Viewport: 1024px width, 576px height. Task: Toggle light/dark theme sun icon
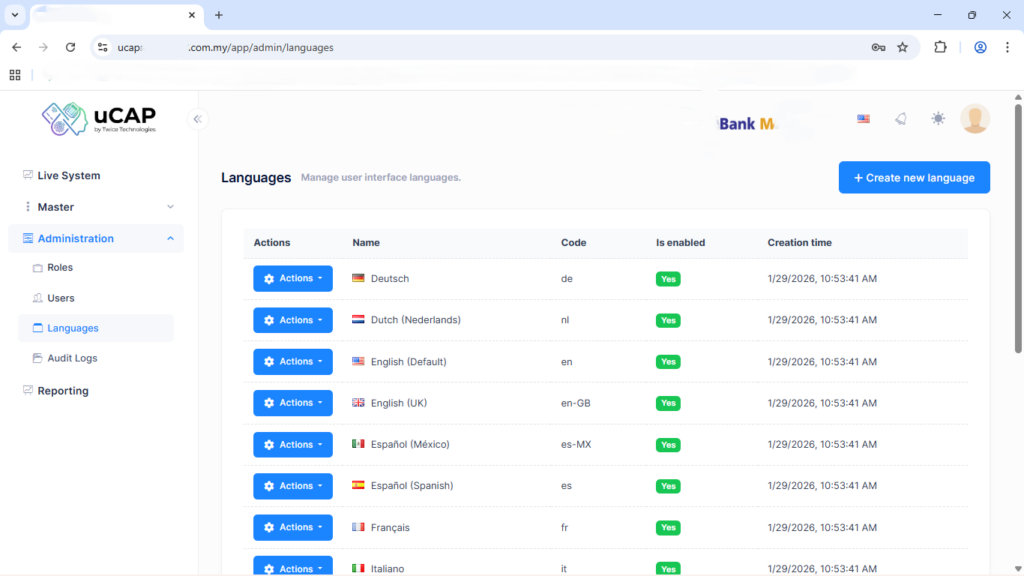pos(937,119)
